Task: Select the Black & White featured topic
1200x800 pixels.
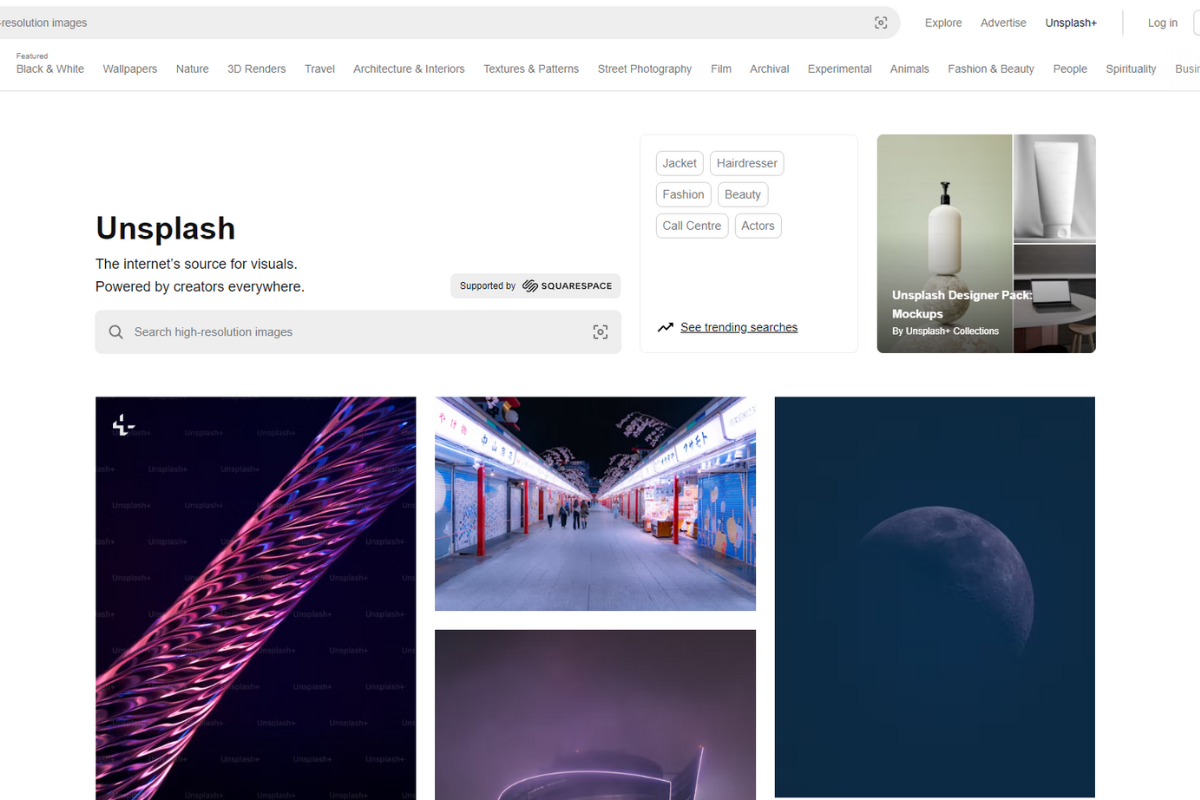Action: (x=50, y=69)
